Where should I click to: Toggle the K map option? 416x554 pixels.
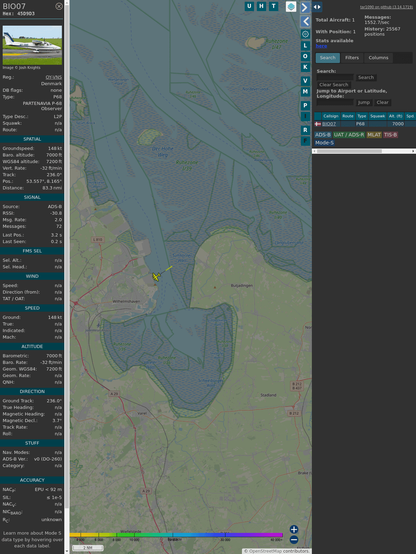(305, 67)
